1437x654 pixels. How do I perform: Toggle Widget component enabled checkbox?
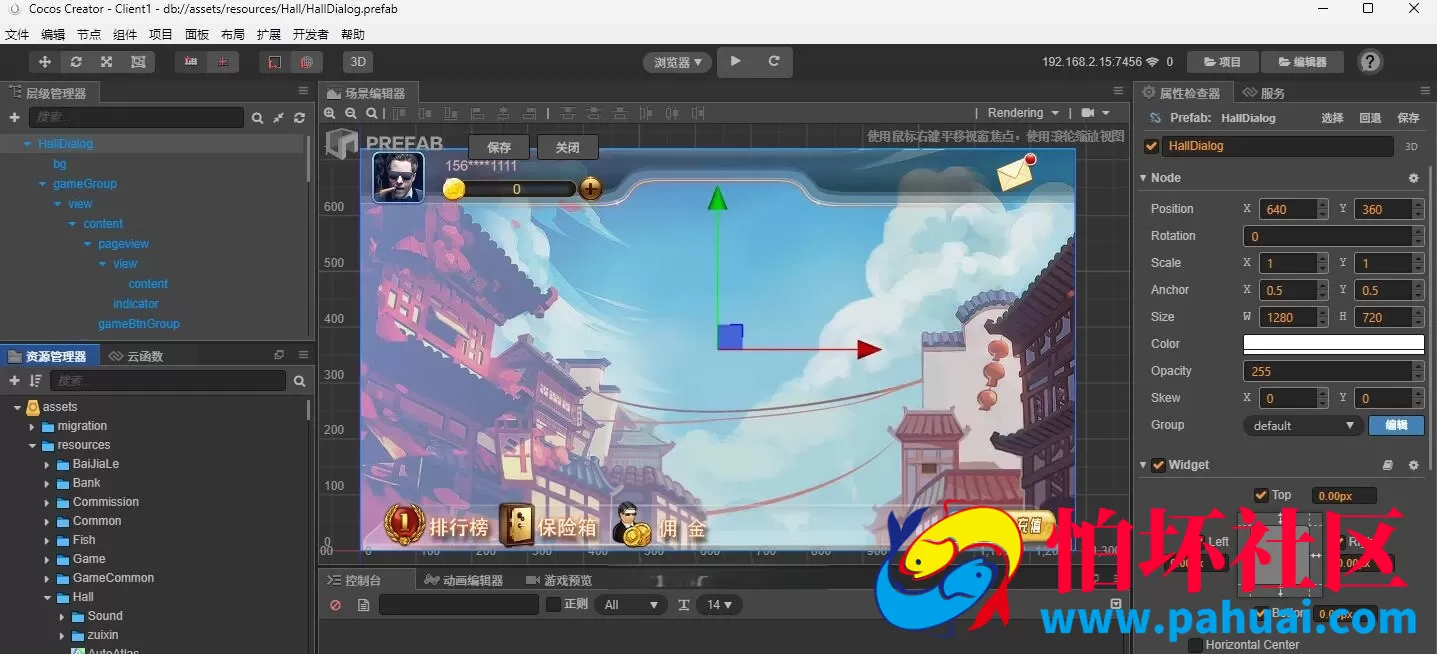1158,465
